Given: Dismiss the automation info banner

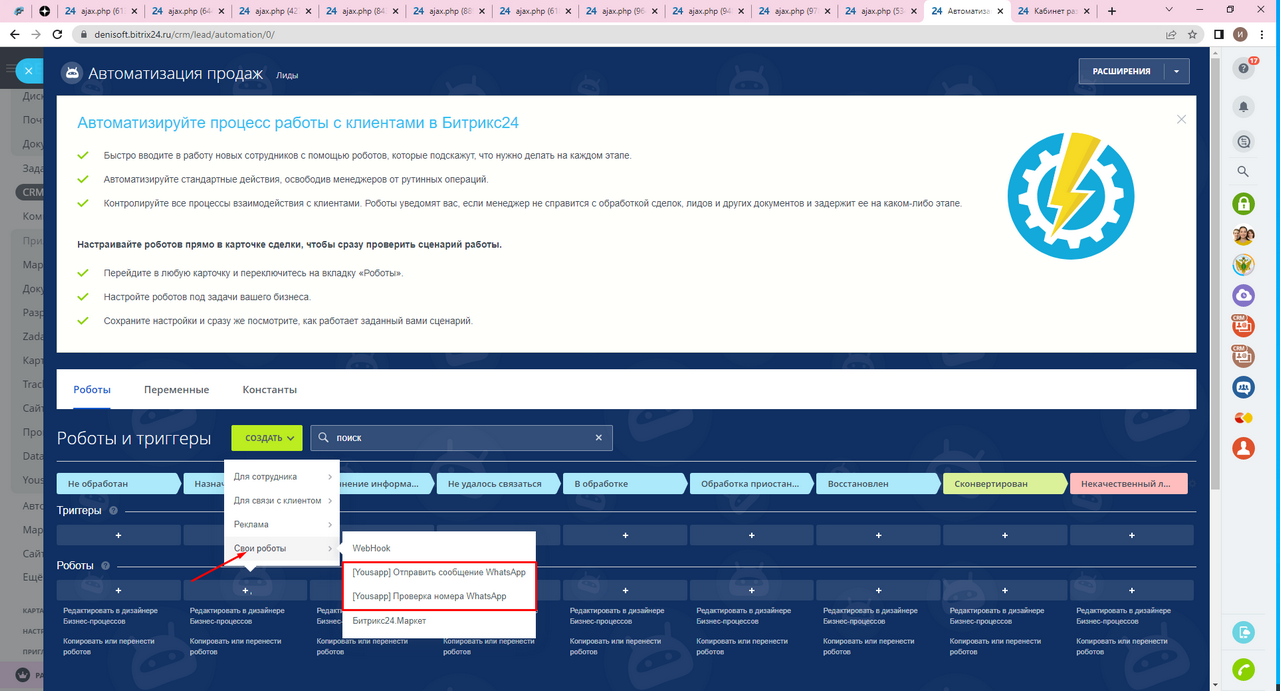Looking at the screenshot, I should (1181, 119).
